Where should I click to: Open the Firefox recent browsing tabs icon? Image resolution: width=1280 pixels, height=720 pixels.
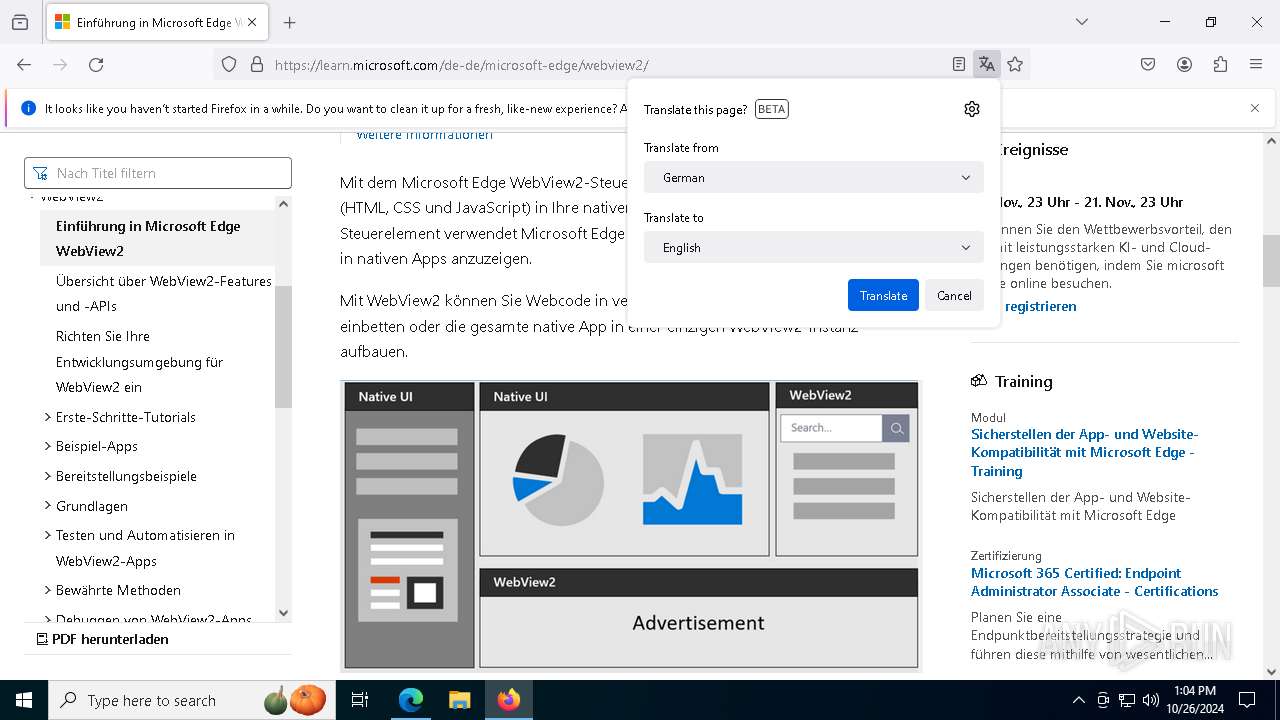(20, 22)
